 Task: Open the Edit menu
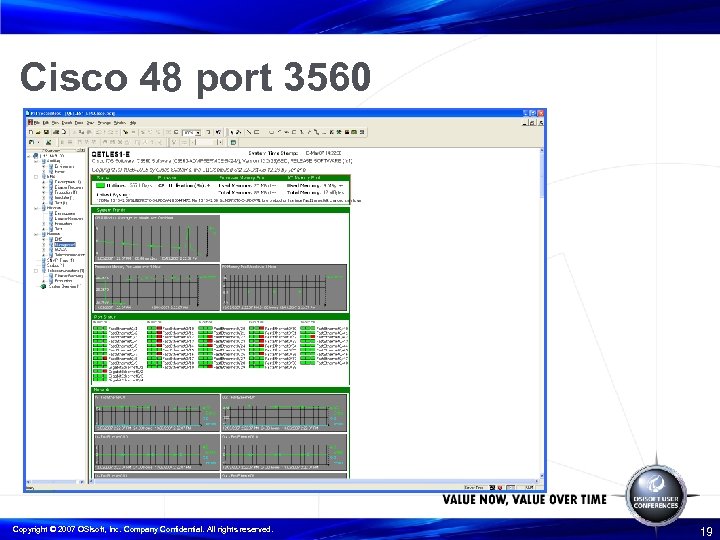pos(45,123)
